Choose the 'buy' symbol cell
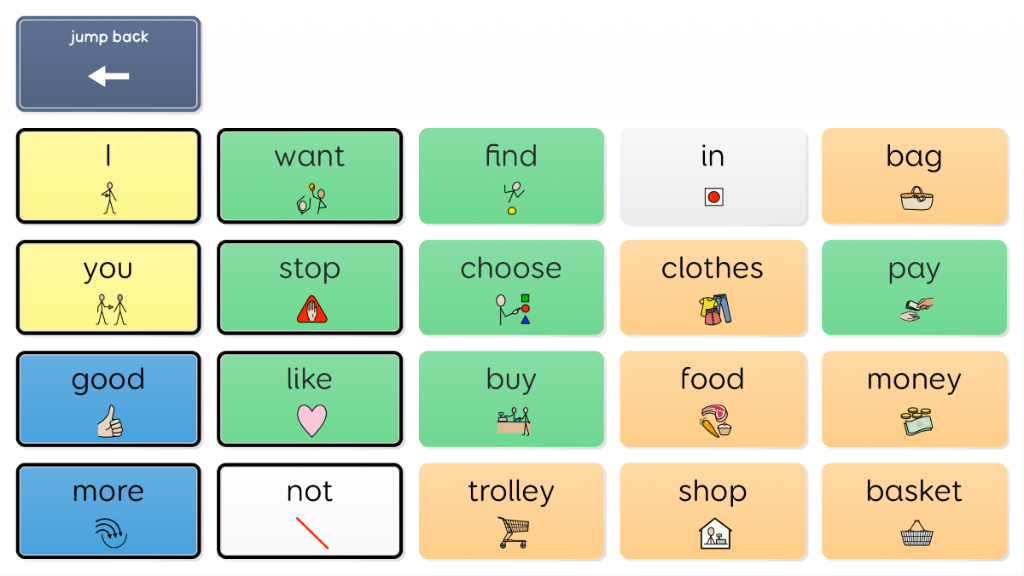This screenshot has width=1024, height=576. pyautogui.click(x=511, y=399)
